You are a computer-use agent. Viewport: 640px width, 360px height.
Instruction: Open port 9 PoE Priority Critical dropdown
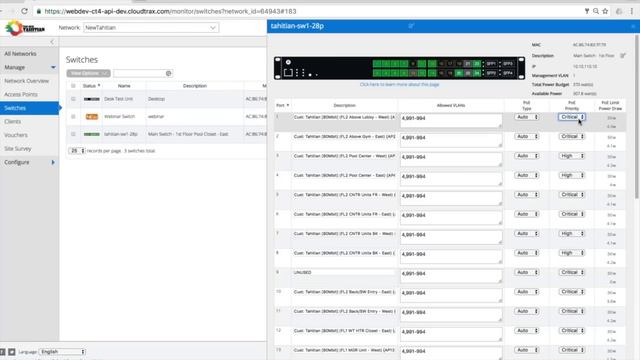pos(571,272)
